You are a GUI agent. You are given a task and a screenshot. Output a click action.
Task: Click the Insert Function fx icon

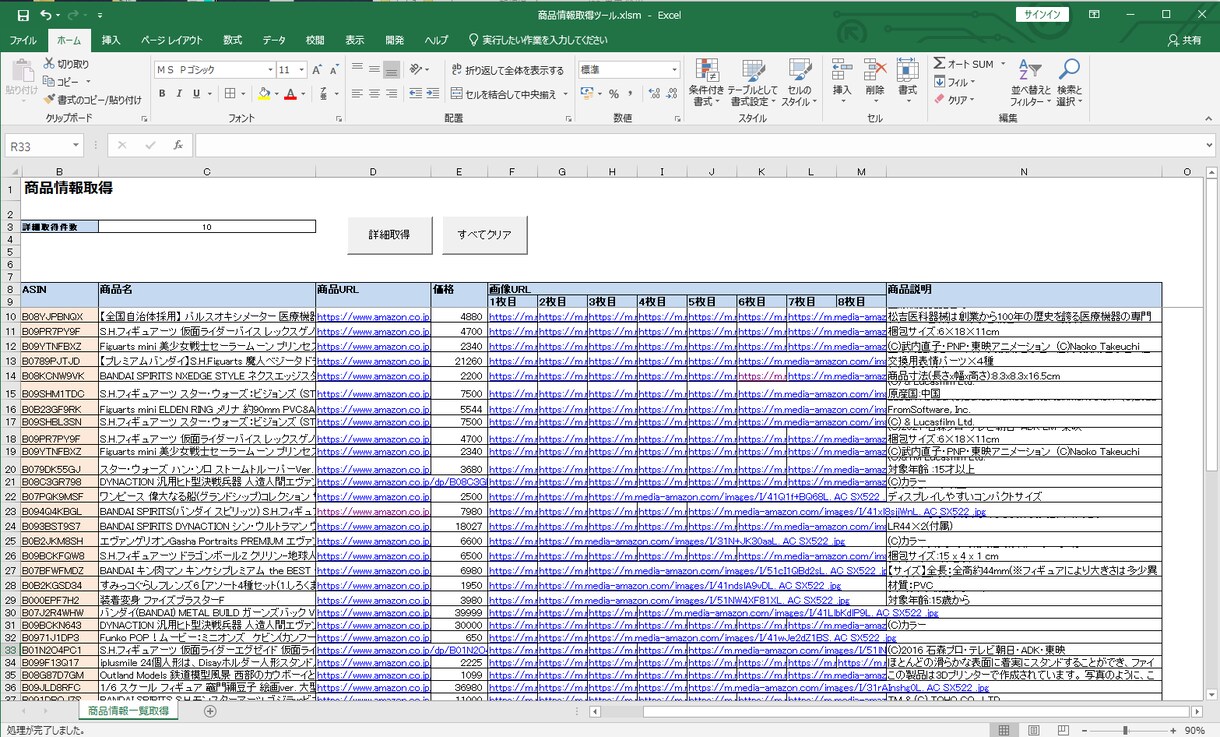(x=178, y=145)
